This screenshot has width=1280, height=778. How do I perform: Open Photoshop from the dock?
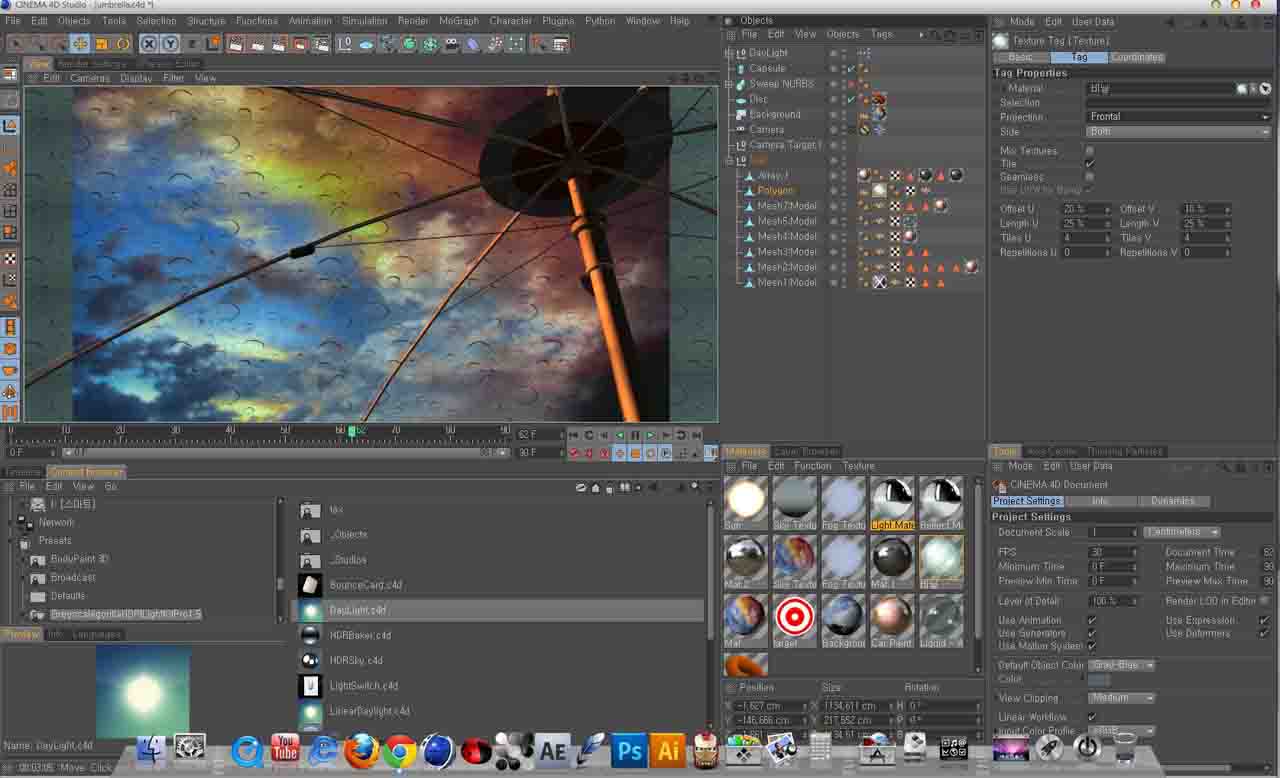pos(629,751)
